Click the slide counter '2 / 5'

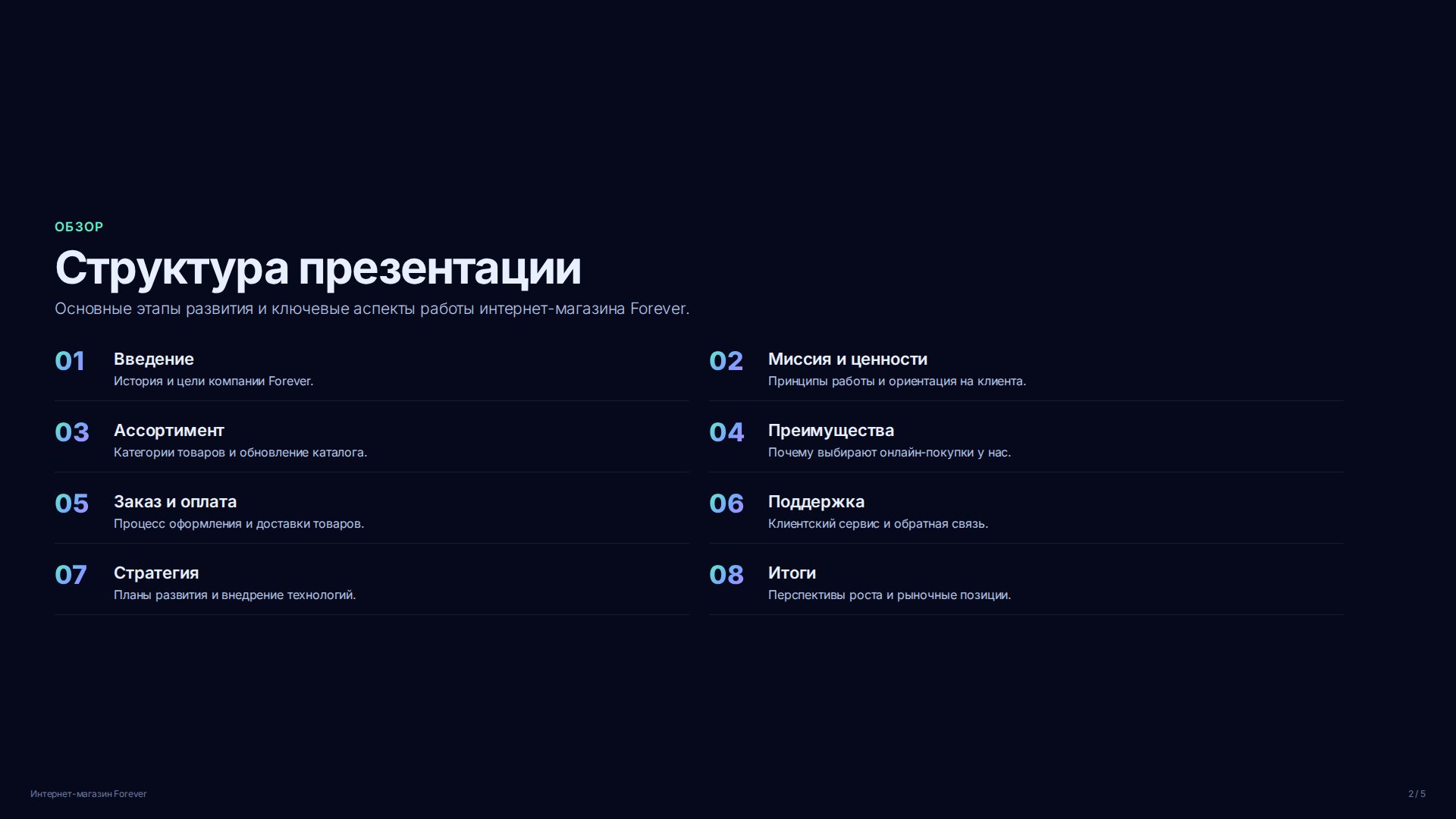1417,794
